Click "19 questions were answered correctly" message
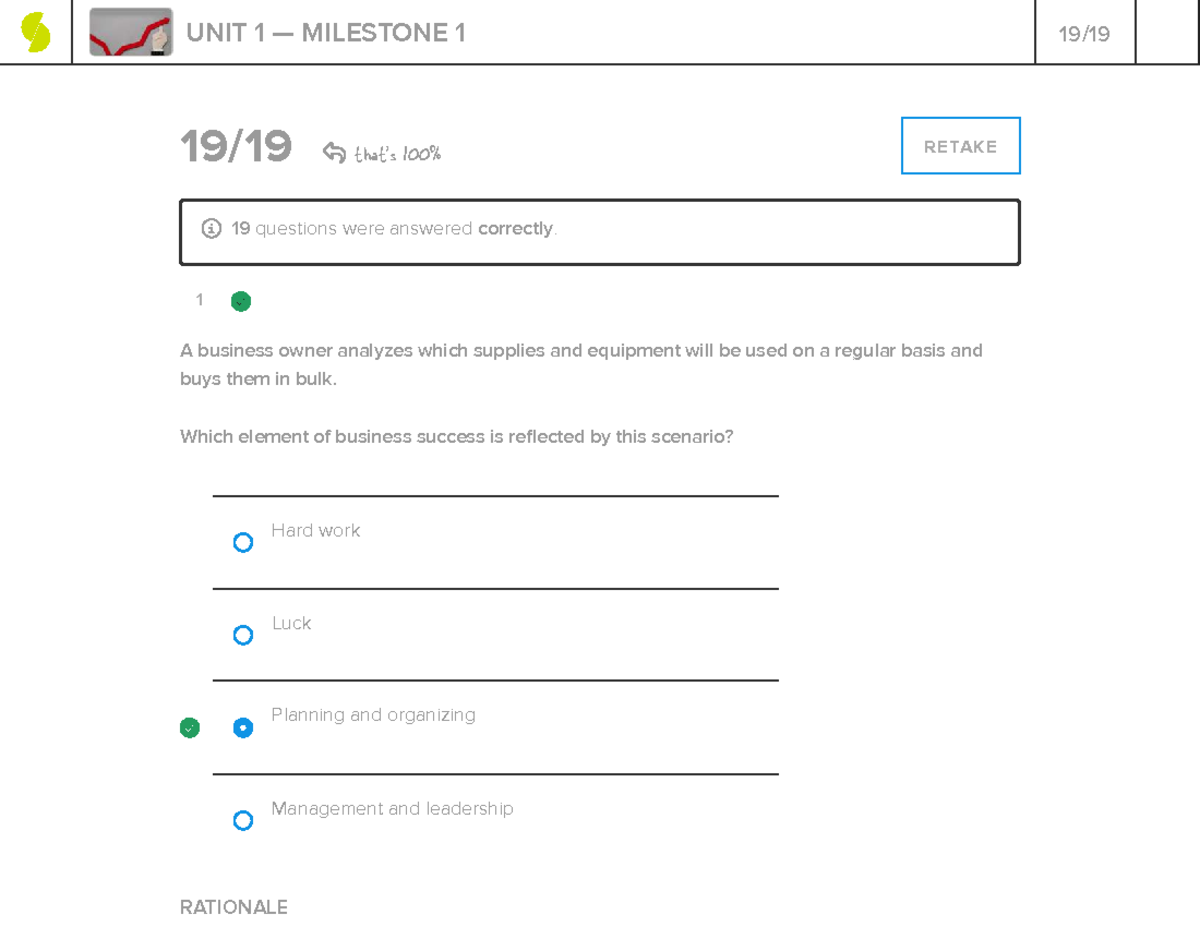Viewport: 1200px width, 927px height. point(394,229)
